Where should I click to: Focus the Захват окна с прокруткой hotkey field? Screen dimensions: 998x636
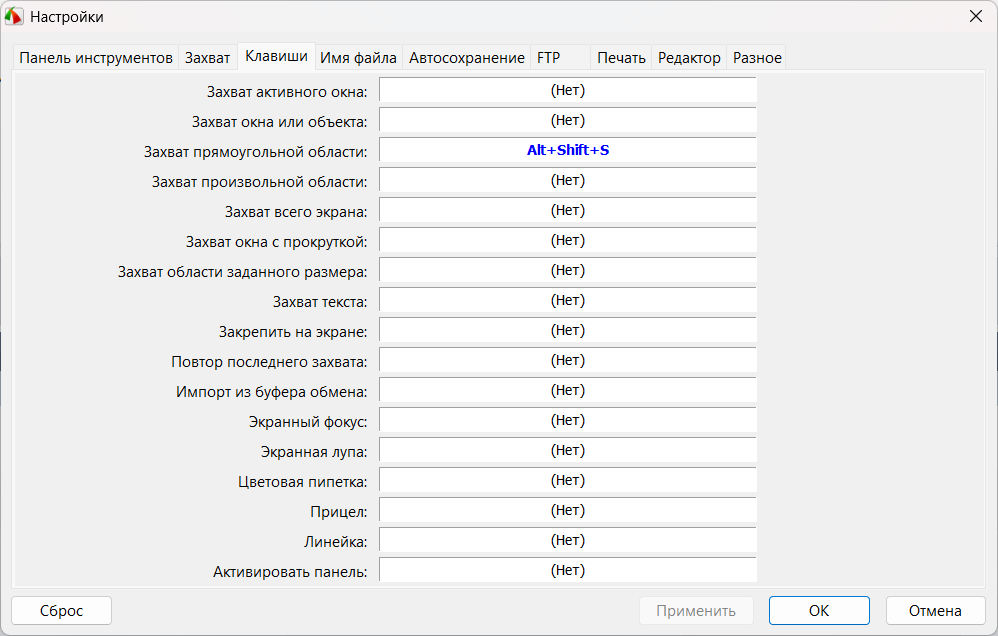coord(568,240)
